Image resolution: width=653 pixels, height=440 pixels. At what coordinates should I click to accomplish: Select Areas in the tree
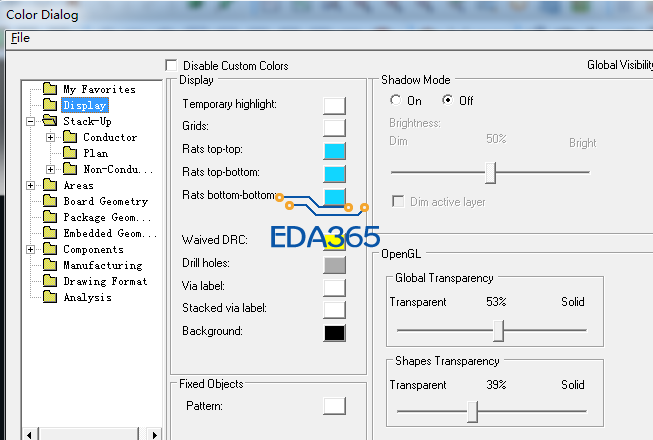78,185
